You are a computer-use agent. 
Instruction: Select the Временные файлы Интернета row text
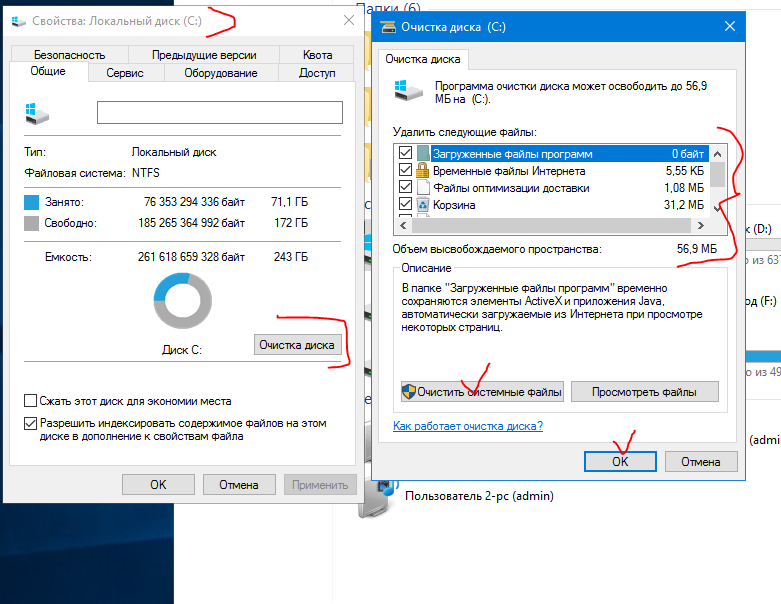[509, 171]
